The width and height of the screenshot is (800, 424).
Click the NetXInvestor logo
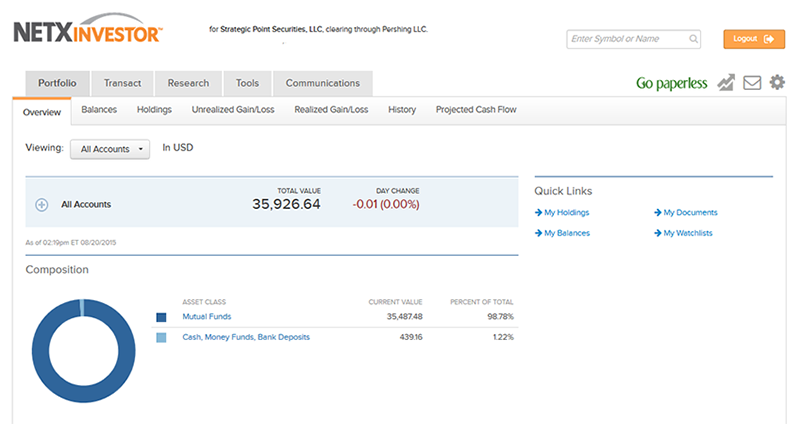point(88,29)
